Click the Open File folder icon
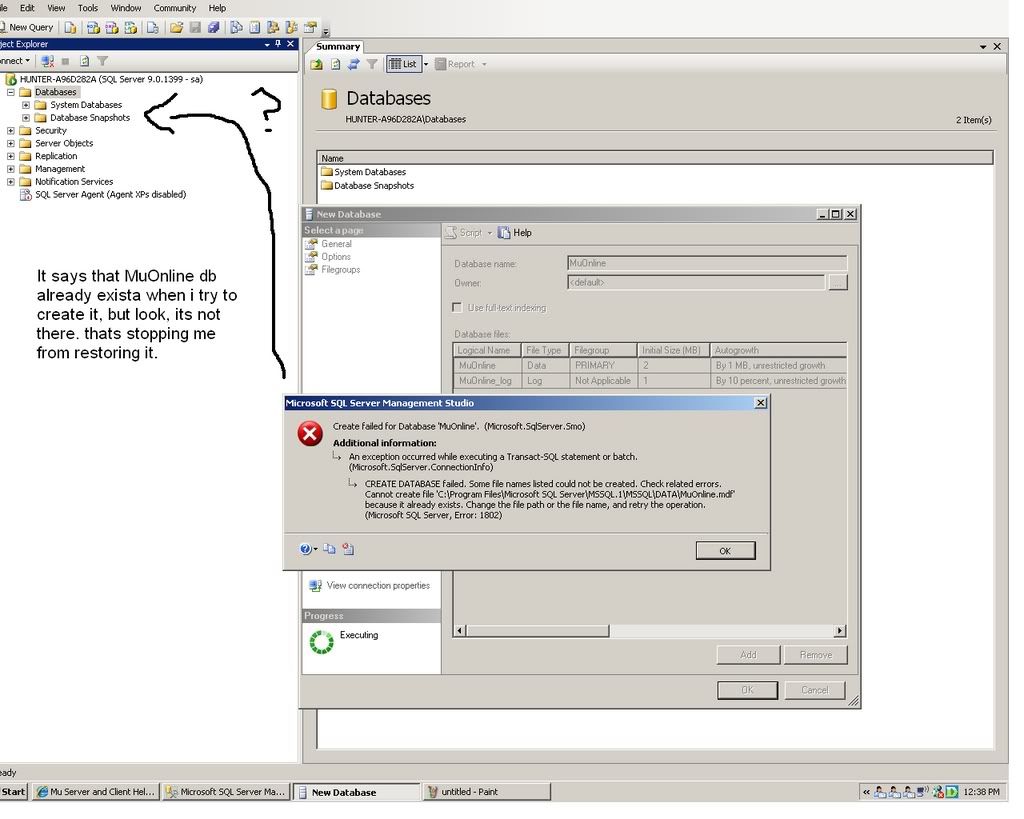1024x819 pixels. tap(176, 27)
